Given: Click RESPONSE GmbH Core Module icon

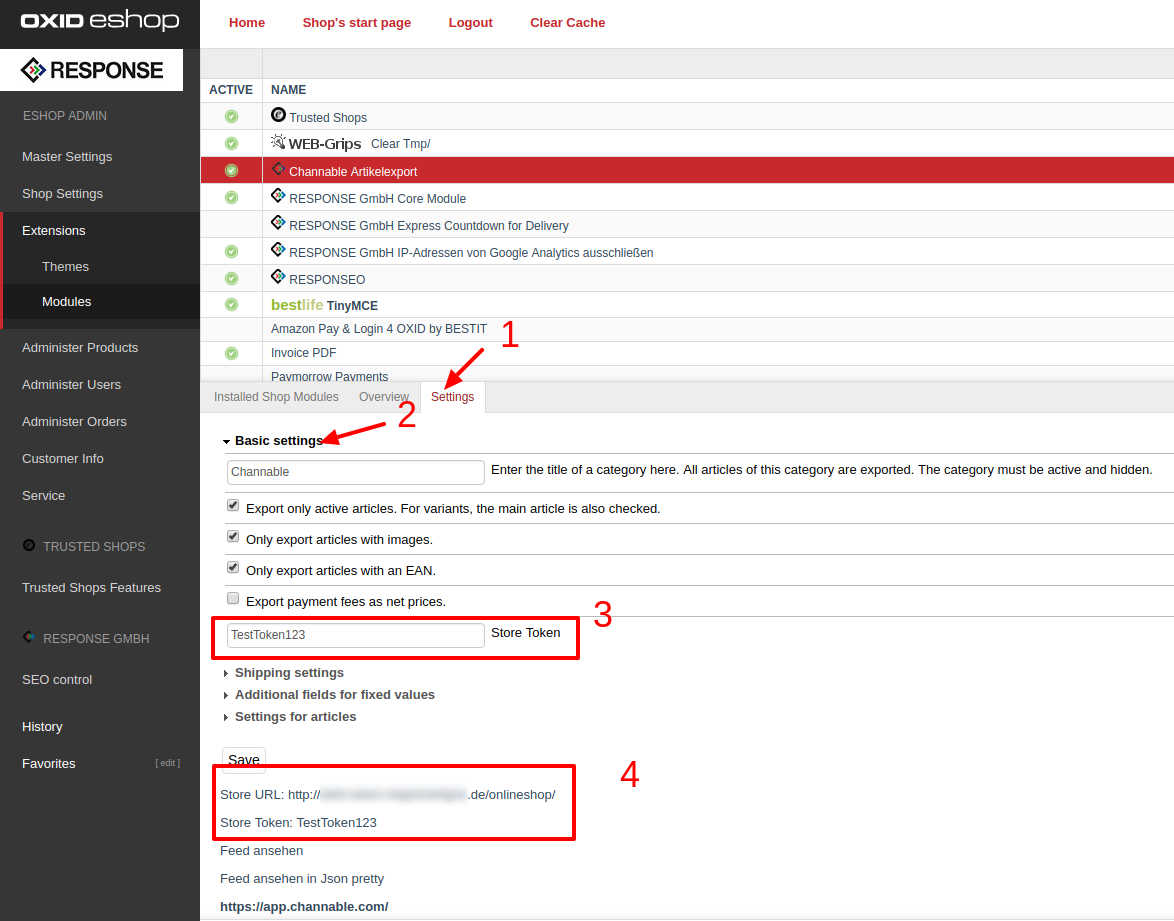Looking at the screenshot, I should [x=278, y=195].
